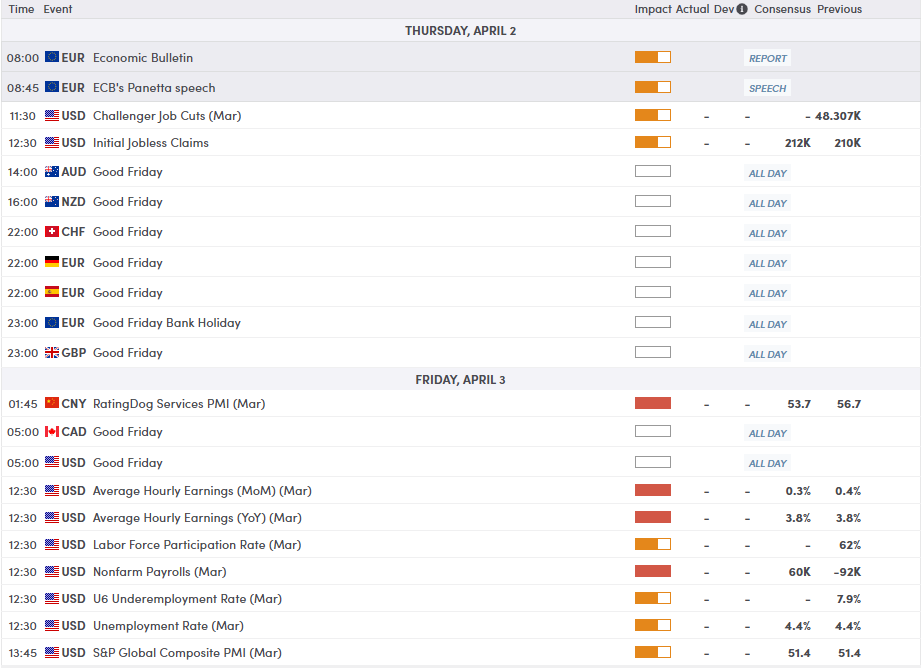Image resolution: width=921 pixels, height=668 pixels.
Task: Open Good Friday Bank Holiday event
Action: coord(167,323)
